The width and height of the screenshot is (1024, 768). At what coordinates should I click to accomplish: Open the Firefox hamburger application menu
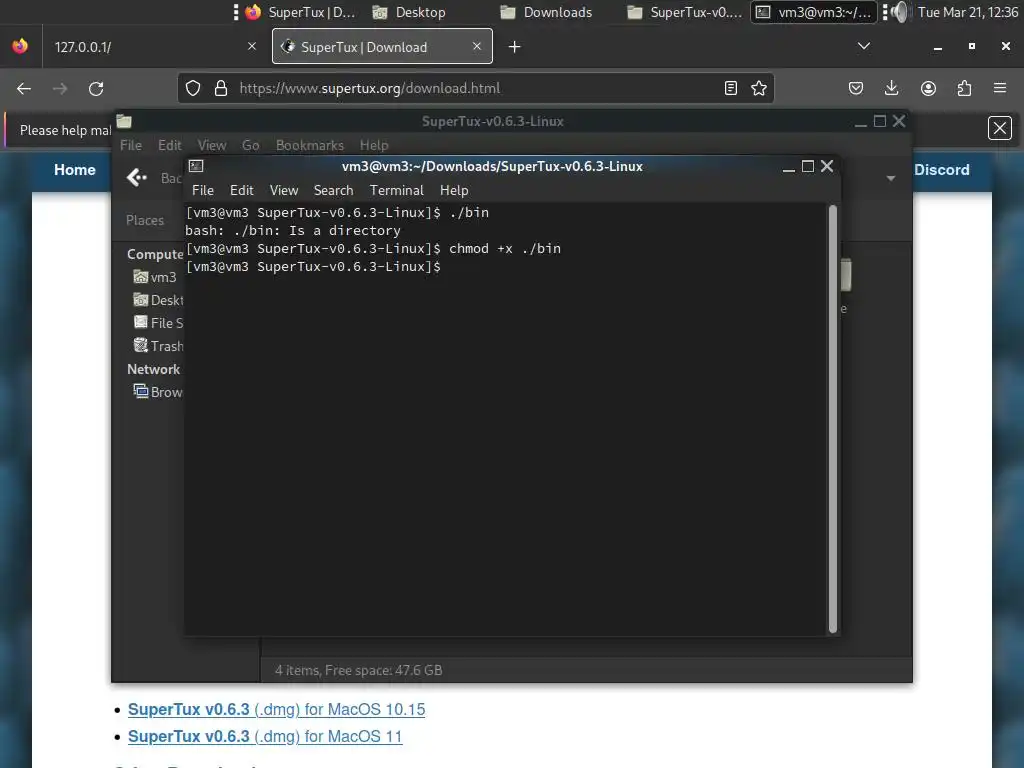pos(1000,88)
